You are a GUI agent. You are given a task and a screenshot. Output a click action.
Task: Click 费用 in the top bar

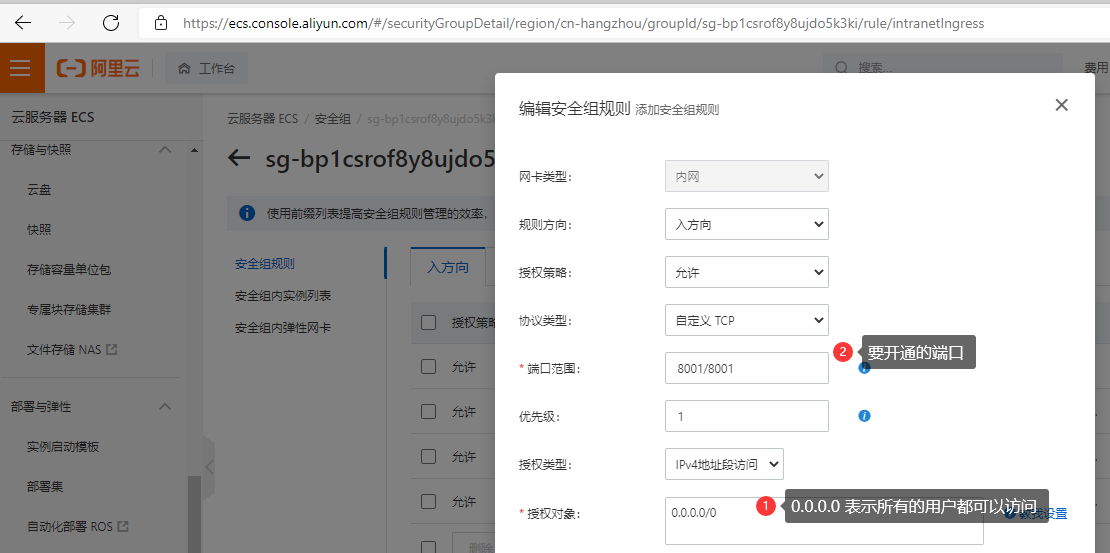coord(1096,68)
